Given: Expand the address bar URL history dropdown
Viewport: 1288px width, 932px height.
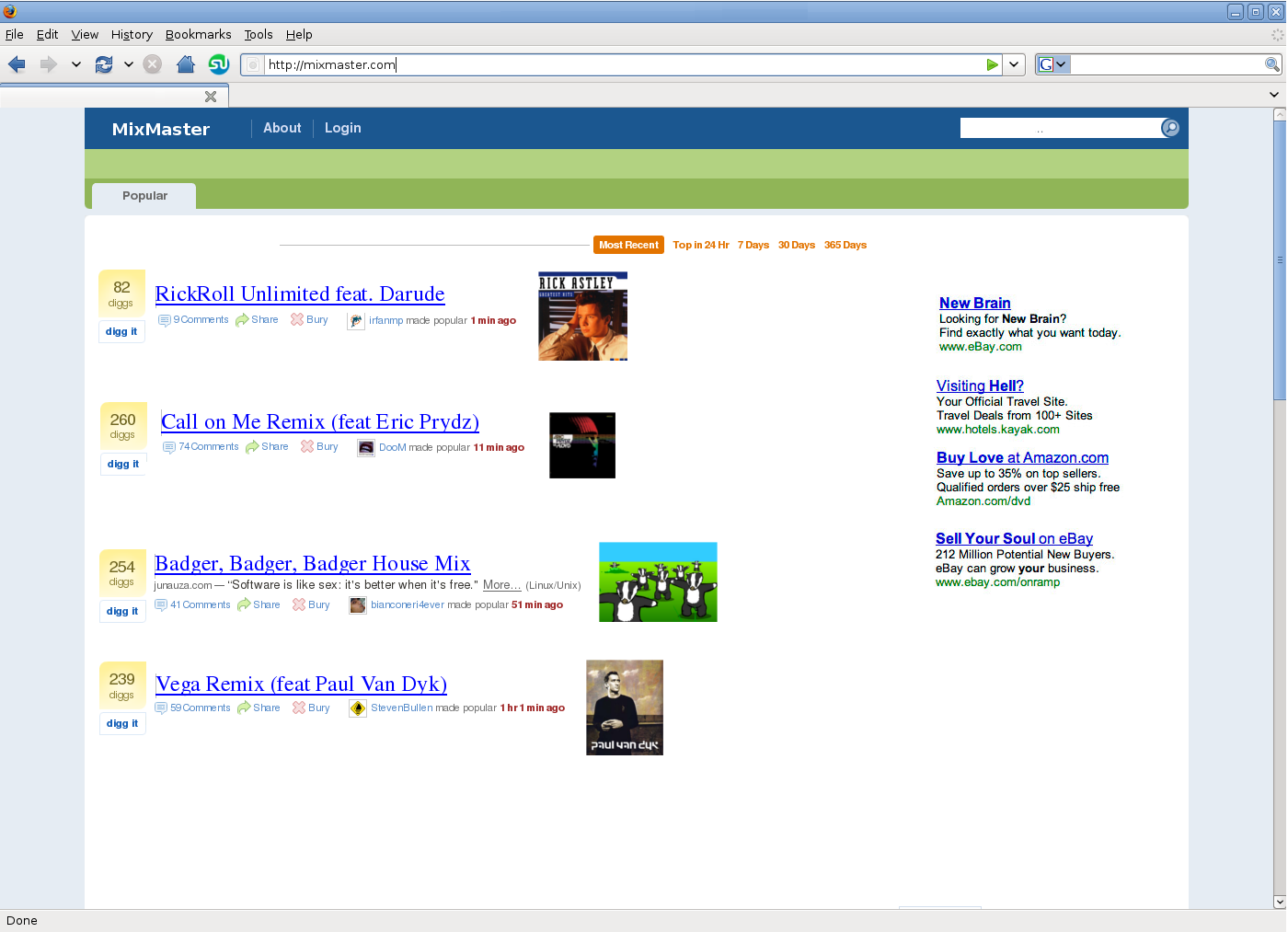Looking at the screenshot, I should point(1014,64).
